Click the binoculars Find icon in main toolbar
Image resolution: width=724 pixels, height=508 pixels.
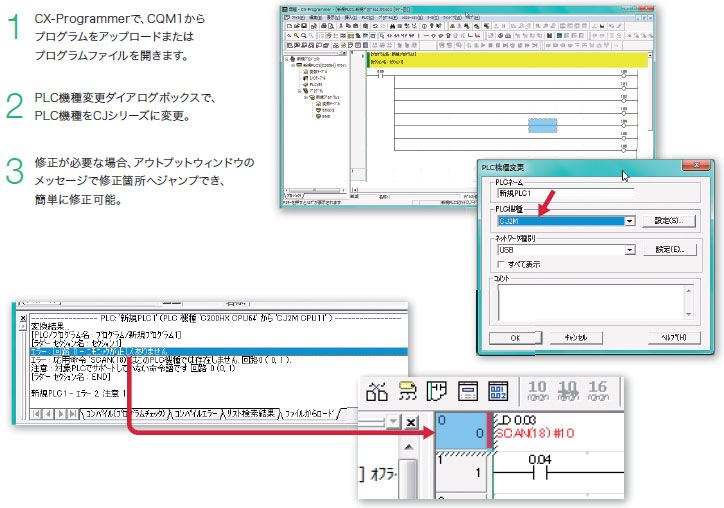[x=392, y=26]
